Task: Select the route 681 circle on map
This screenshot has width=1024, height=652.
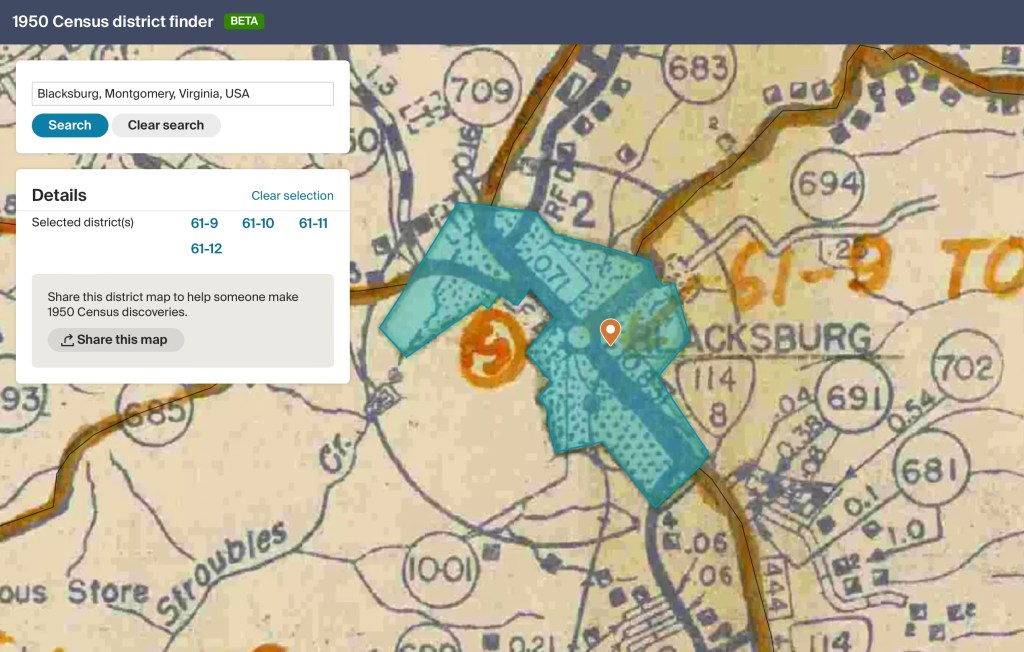Action: point(933,470)
